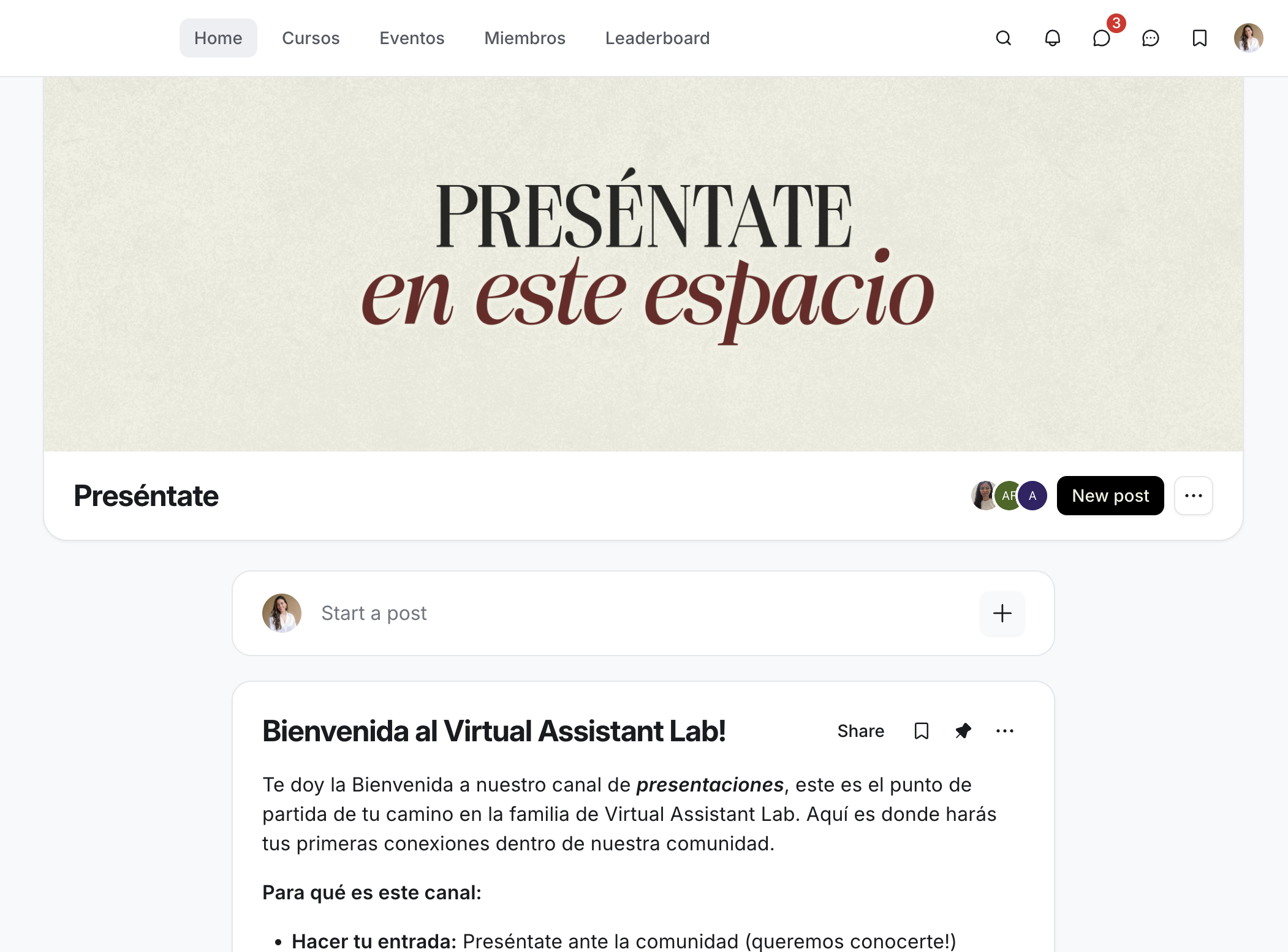Toggle pin on the Bienvenida post
This screenshot has width=1288, height=952.
click(x=963, y=731)
